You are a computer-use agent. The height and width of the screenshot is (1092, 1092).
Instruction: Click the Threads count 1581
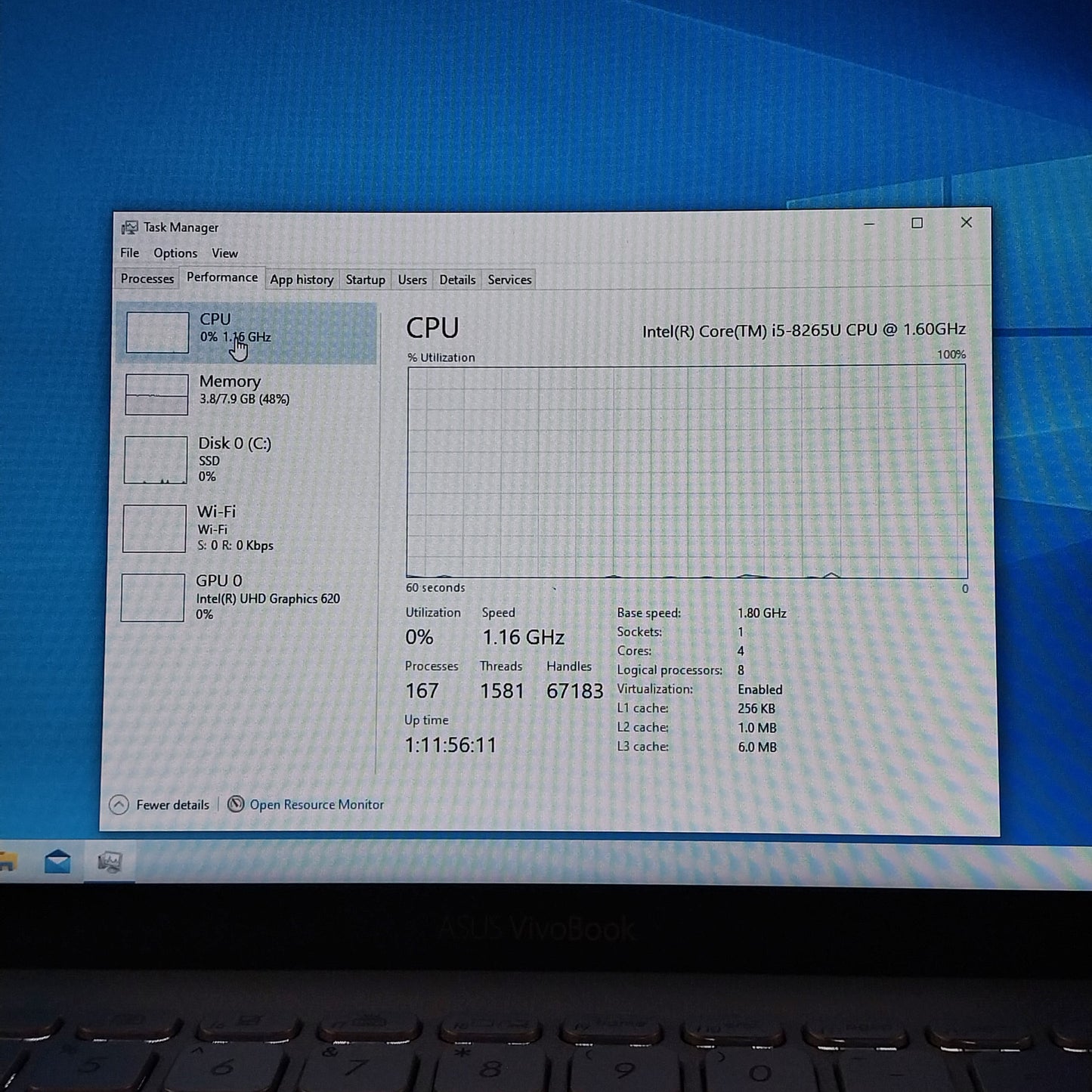tap(502, 691)
